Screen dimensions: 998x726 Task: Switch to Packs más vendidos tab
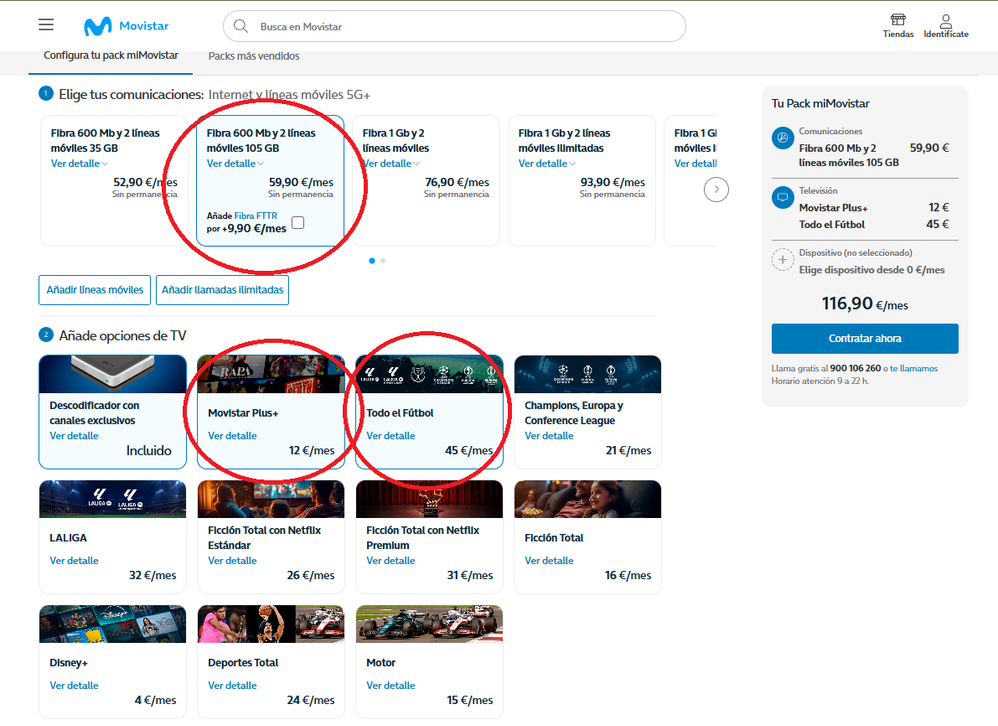pyautogui.click(x=254, y=56)
